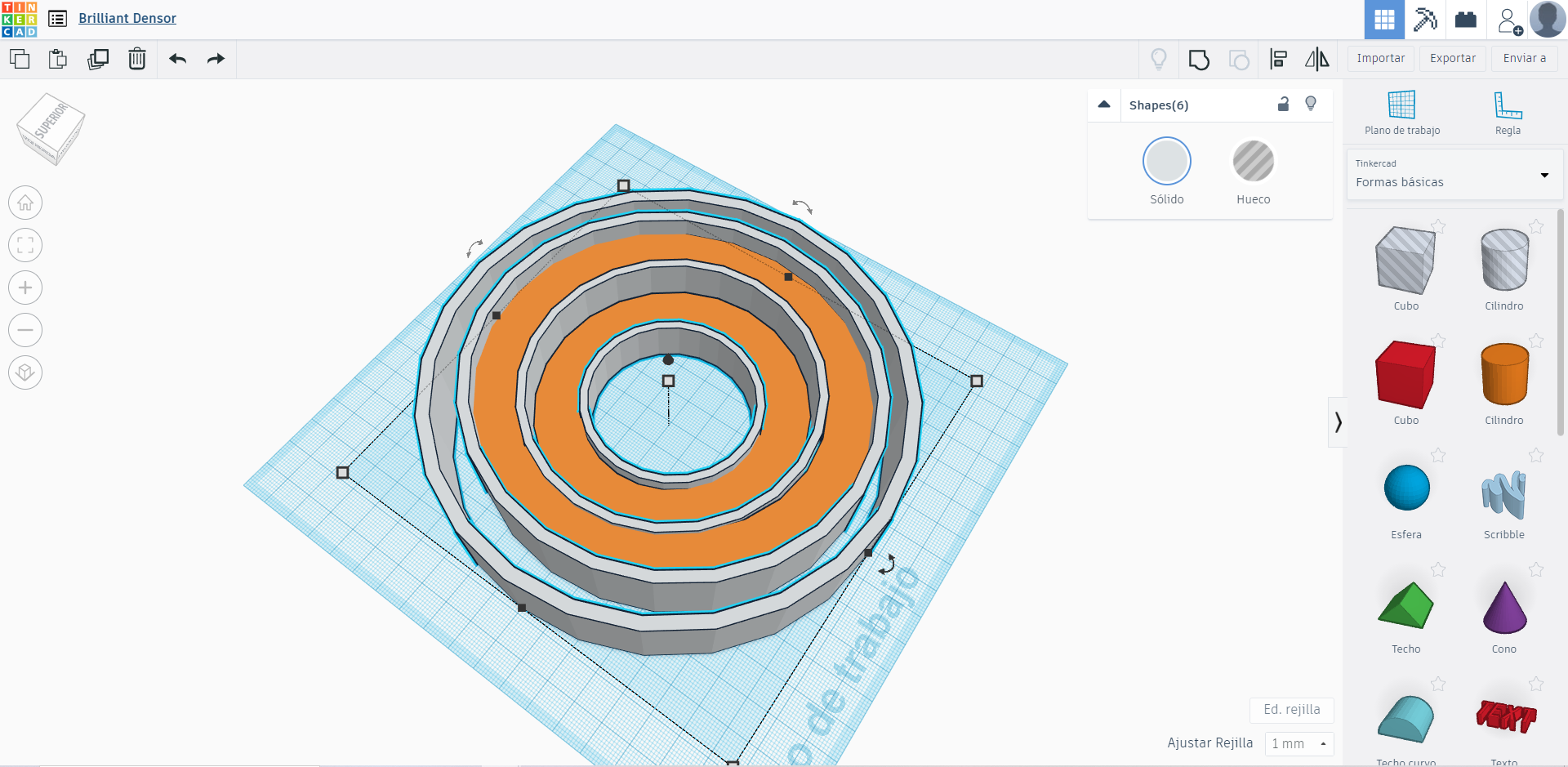1568x767 pixels.
Task: Paste from the clipboard
Action: click(x=58, y=59)
